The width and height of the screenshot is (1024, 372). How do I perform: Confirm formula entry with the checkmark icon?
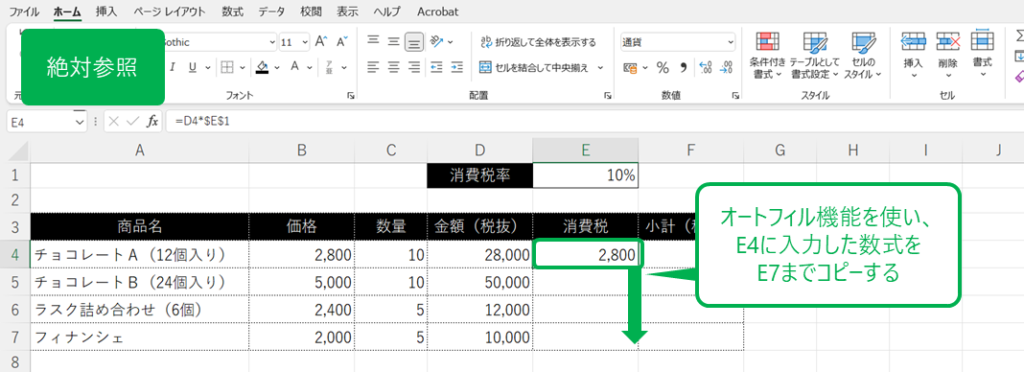[133, 121]
